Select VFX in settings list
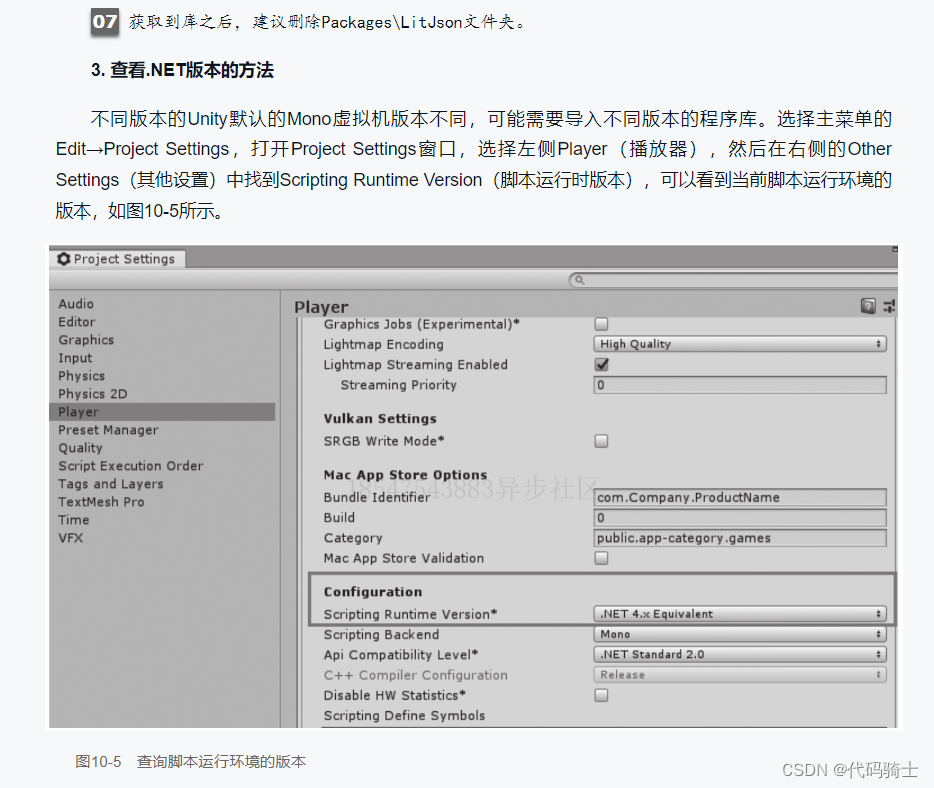The width and height of the screenshot is (934, 788). tap(70, 538)
